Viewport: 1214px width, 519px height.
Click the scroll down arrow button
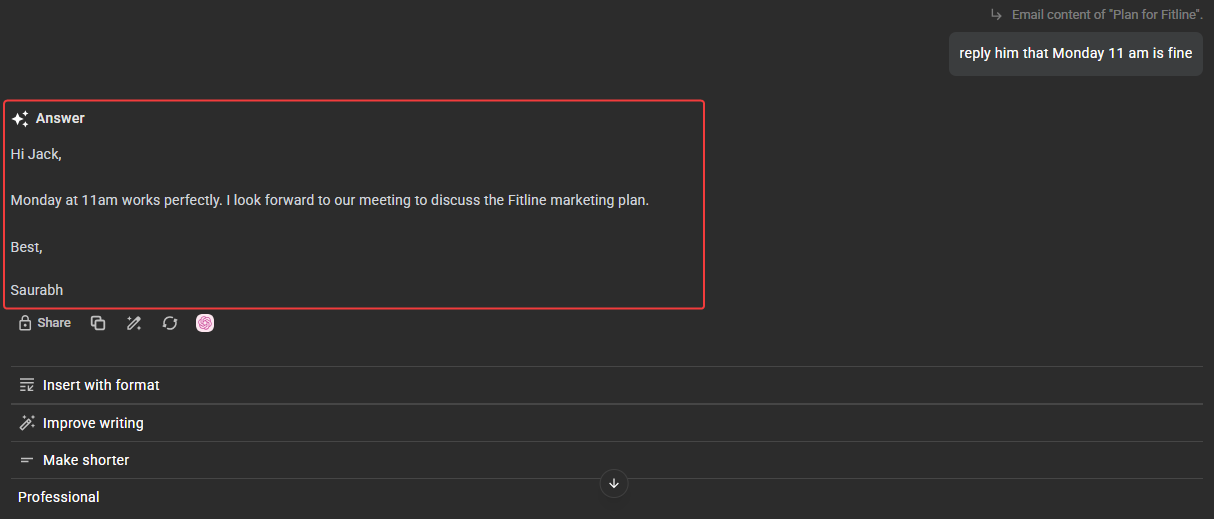tap(614, 484)
